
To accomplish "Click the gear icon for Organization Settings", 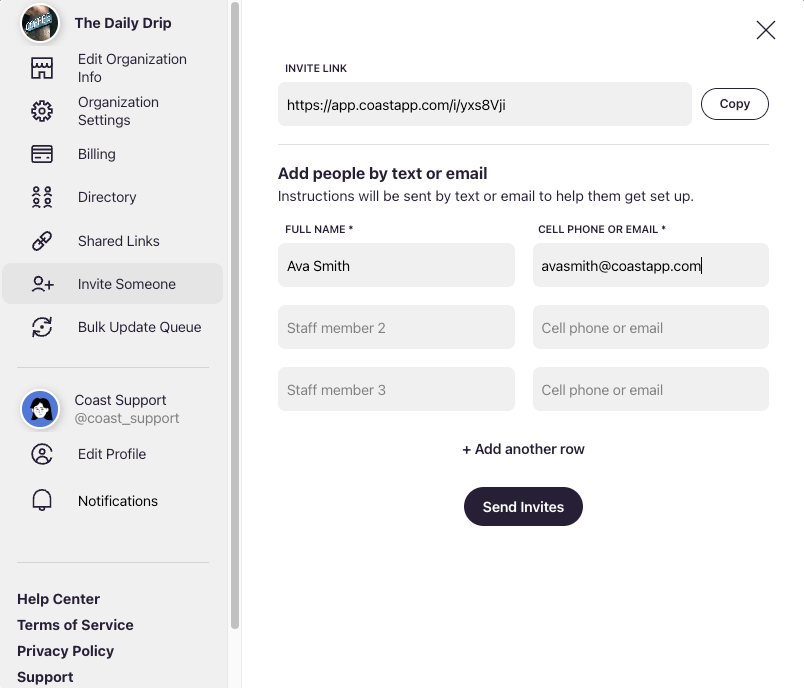I will [42, 111].
